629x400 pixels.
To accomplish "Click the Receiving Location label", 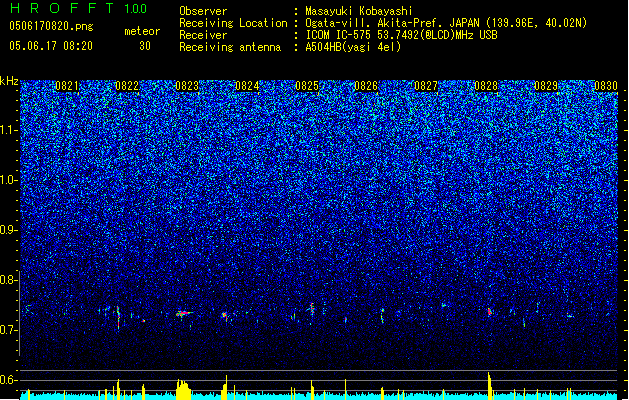I will [233, 23].
